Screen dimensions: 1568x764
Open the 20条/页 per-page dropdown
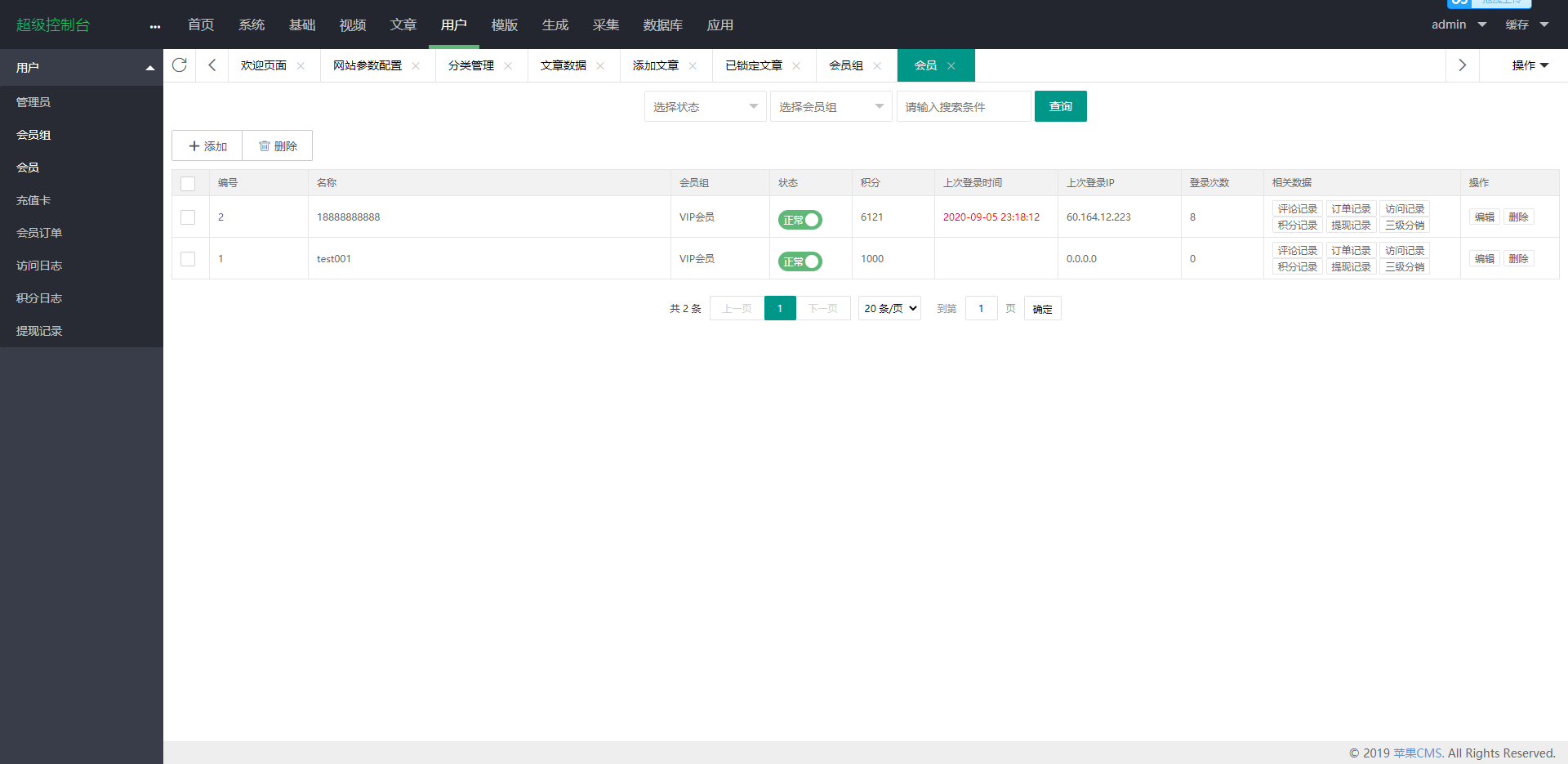[x=889, y=308]
